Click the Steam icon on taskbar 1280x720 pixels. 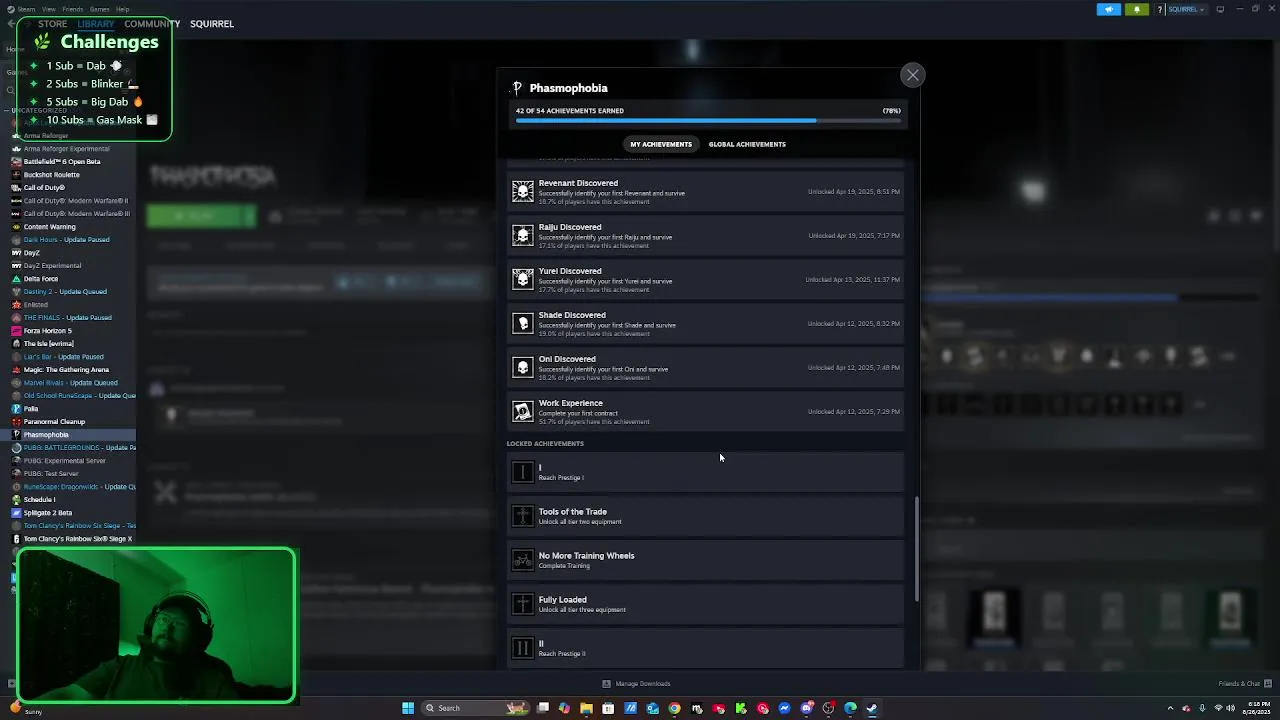coord(872,708)
